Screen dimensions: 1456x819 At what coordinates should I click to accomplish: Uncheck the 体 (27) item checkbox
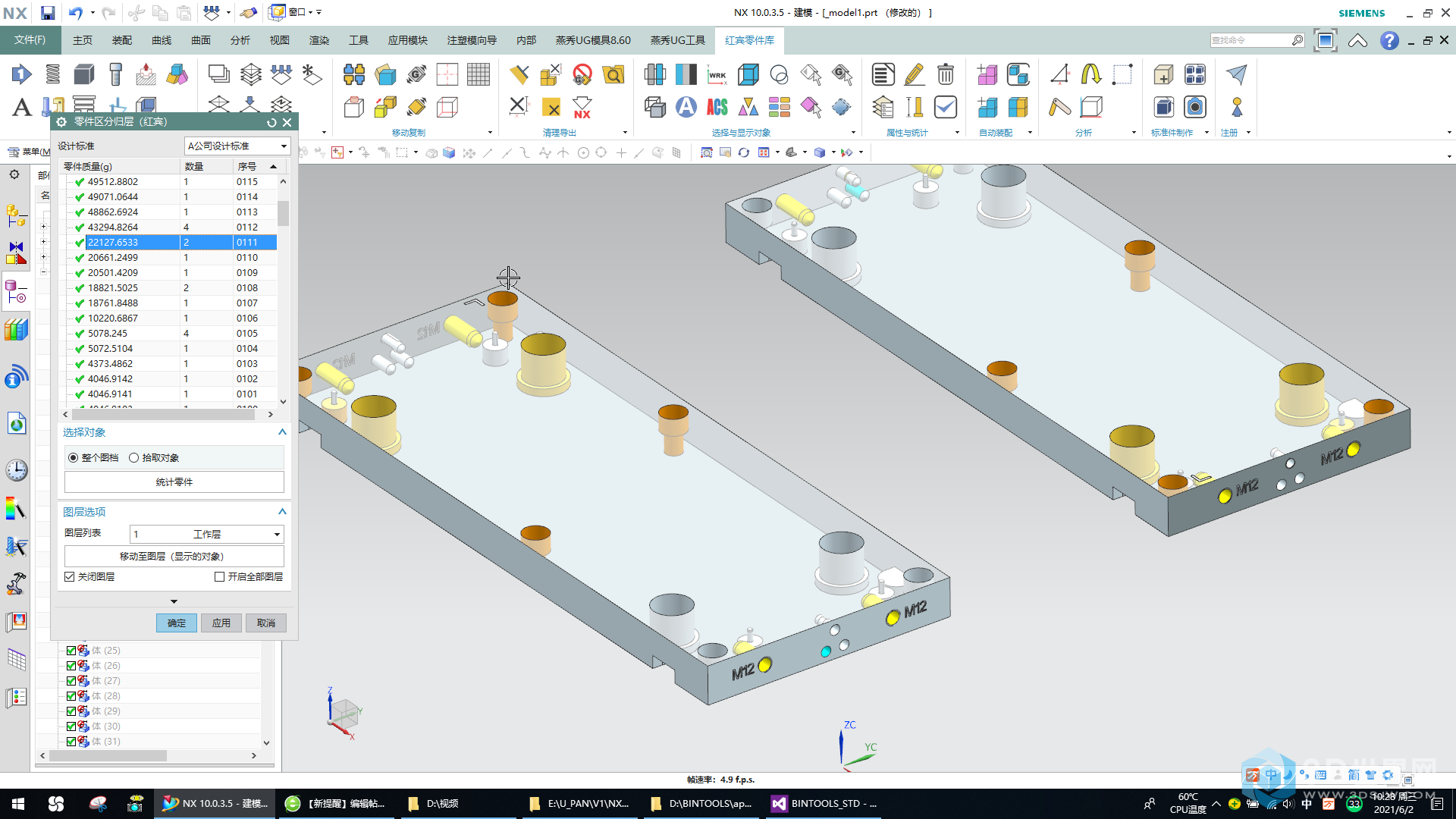[x=71, y=681]
